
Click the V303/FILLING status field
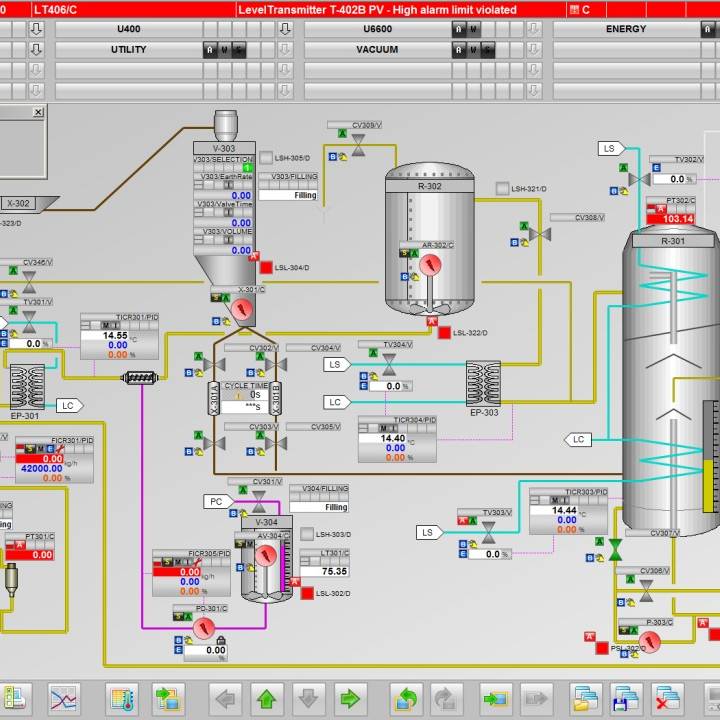pos(288,195)
